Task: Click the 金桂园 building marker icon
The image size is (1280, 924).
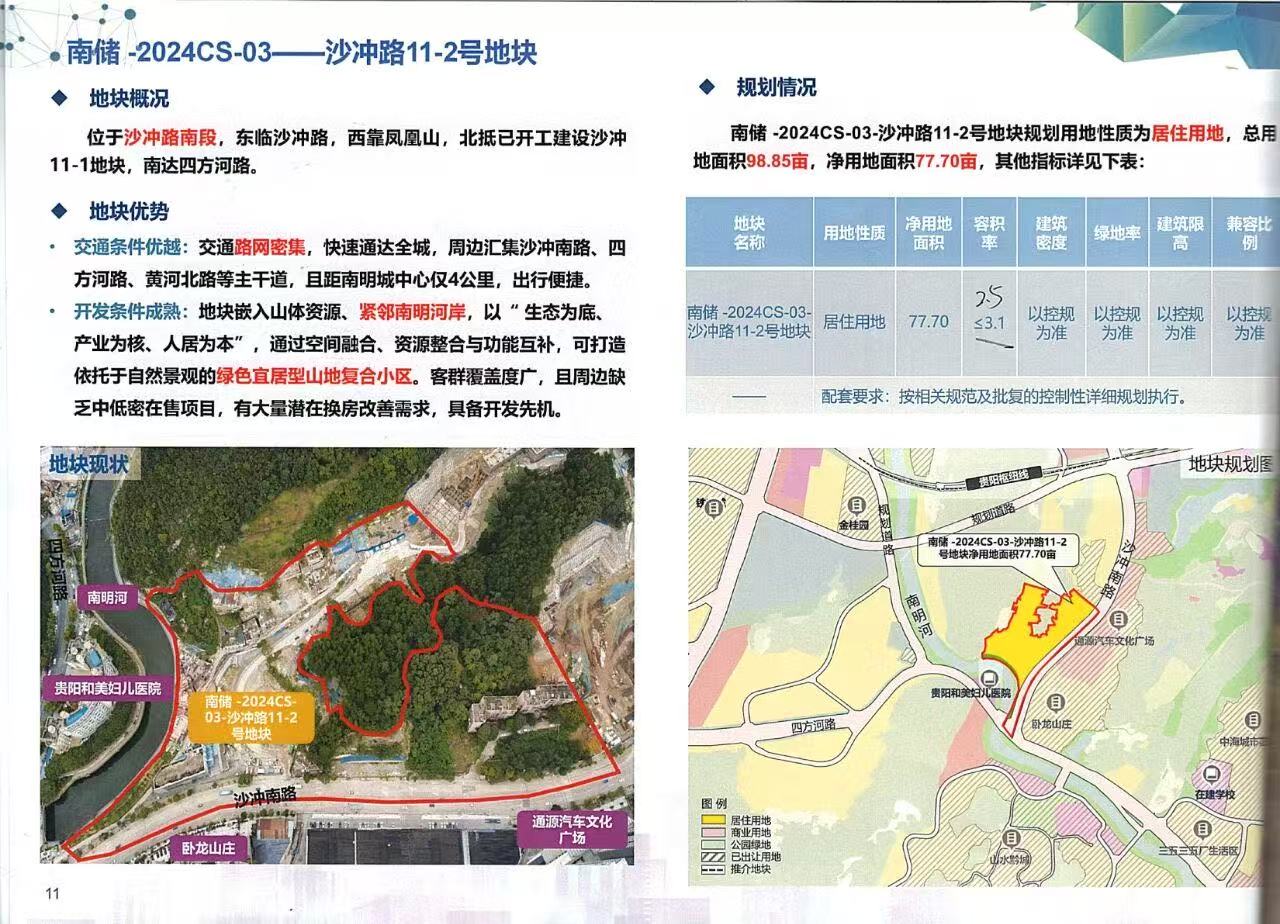Action: (x=857, y=507)
